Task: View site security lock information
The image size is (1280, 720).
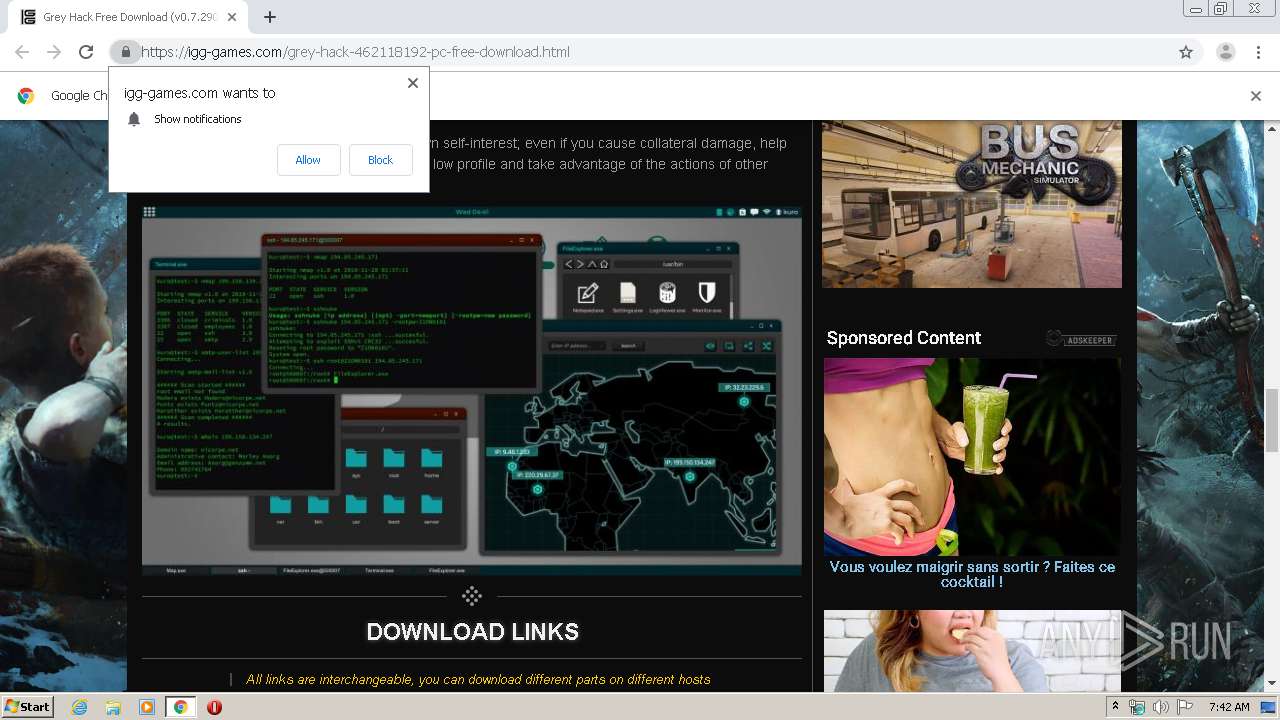Action: point(125,52)
